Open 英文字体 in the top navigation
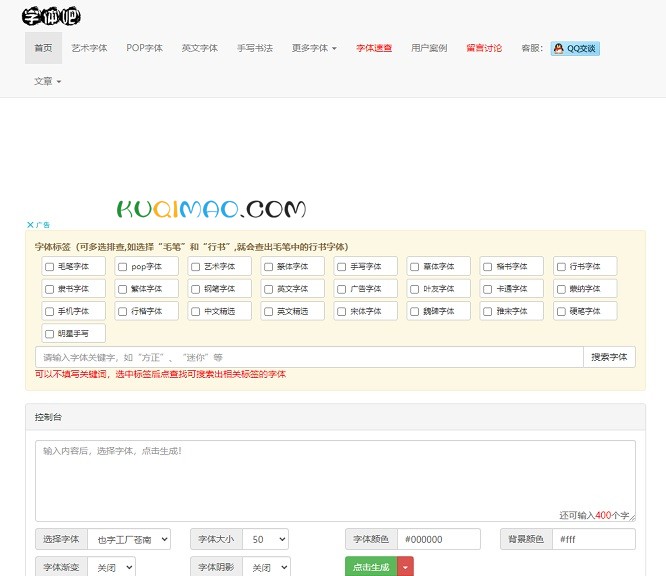This screenshot has height=576, width=666. tap(200, 48)
